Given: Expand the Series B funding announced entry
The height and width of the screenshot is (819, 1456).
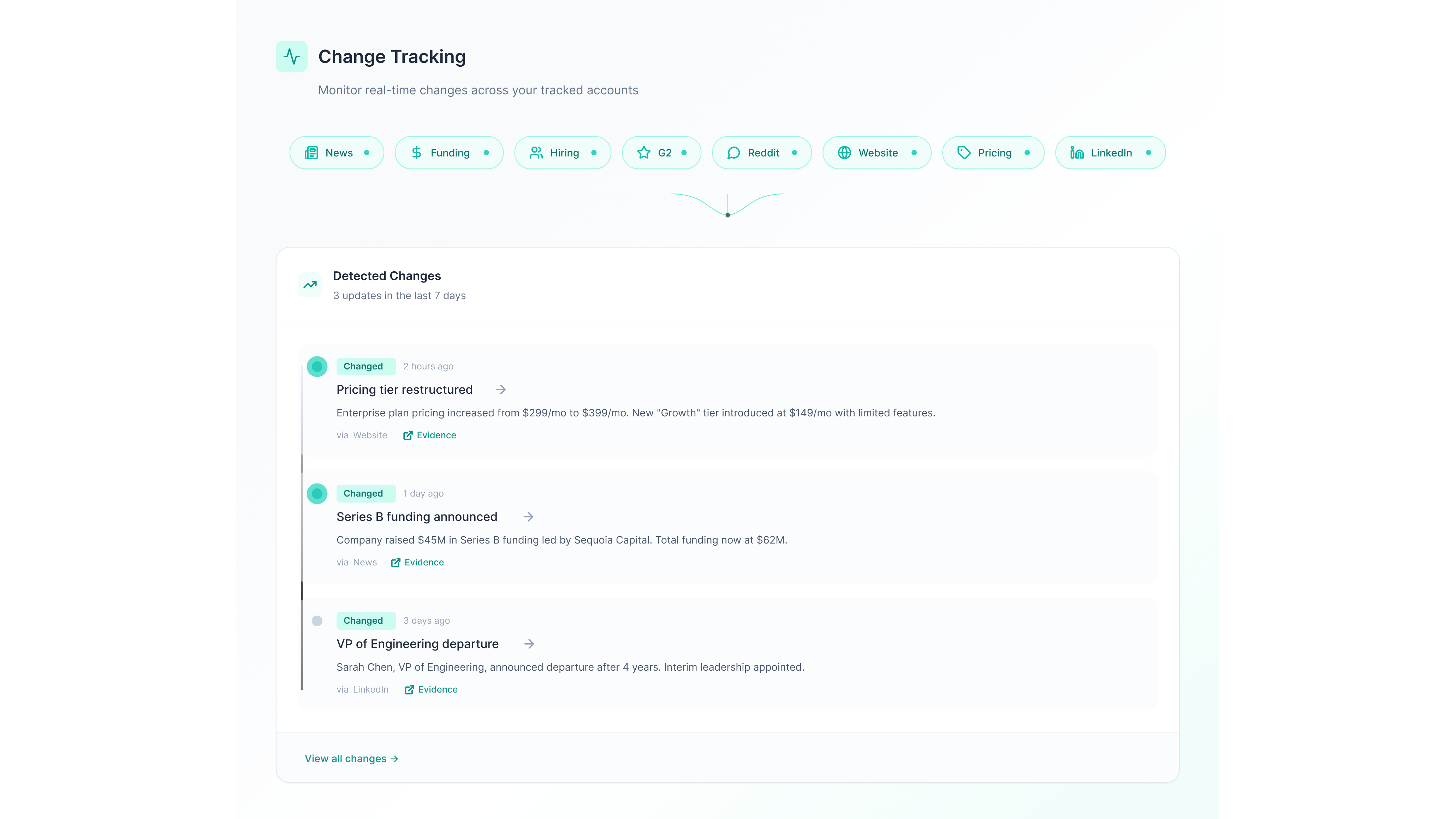Looking at the screenshot, I should click(528, 517).
